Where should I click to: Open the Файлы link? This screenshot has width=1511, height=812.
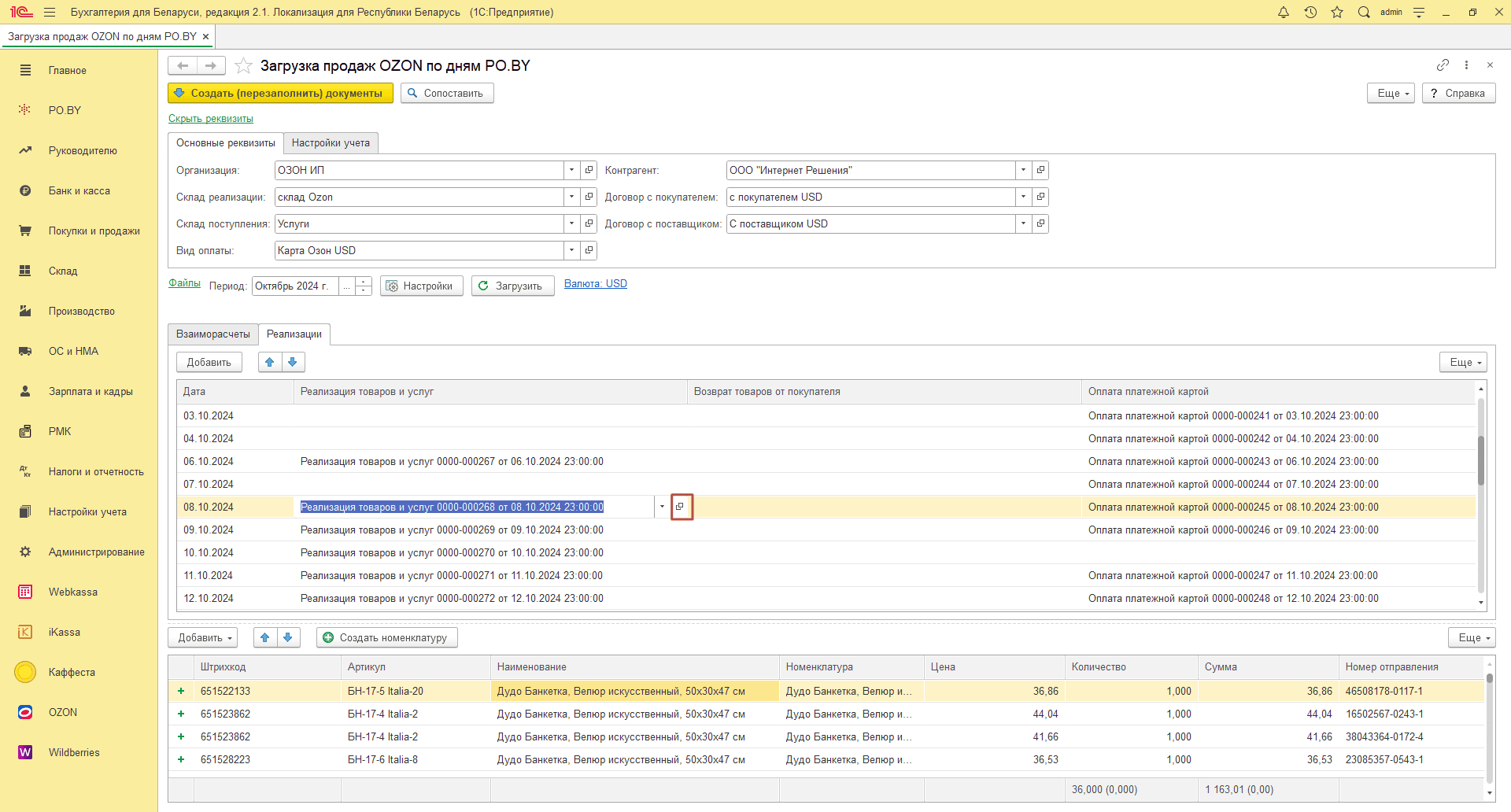click(184, 283)
